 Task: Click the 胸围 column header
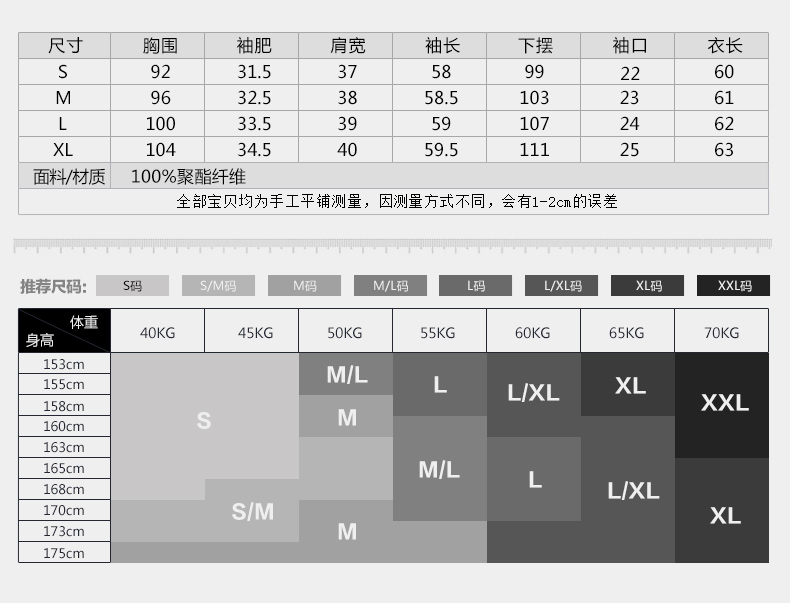159,46
